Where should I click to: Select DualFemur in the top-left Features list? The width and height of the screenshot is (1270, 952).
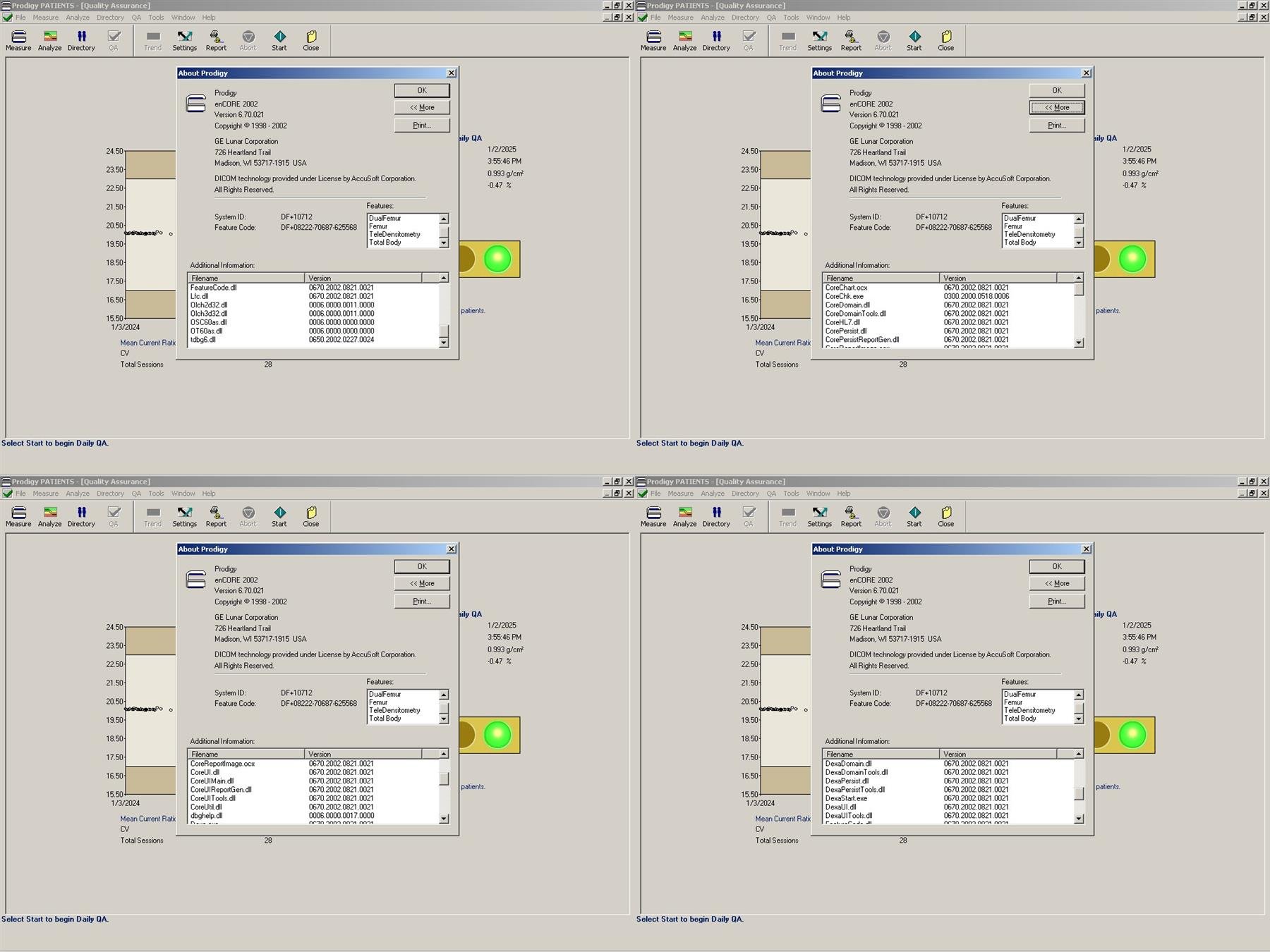point(403,219)
